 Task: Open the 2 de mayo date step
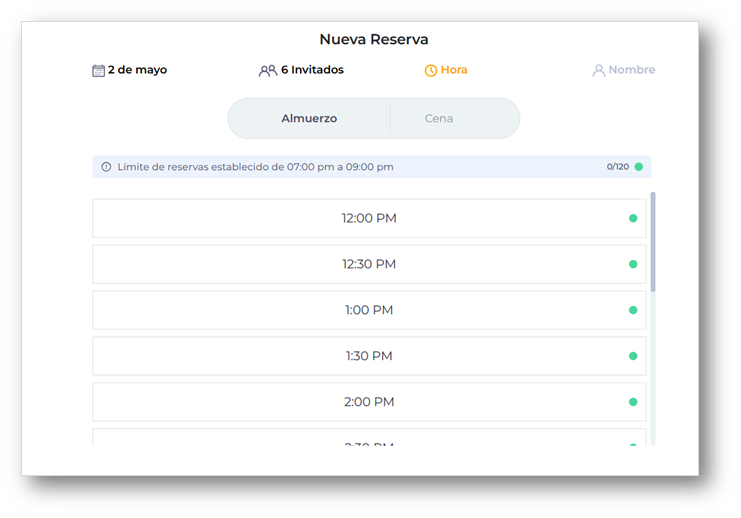137,70
